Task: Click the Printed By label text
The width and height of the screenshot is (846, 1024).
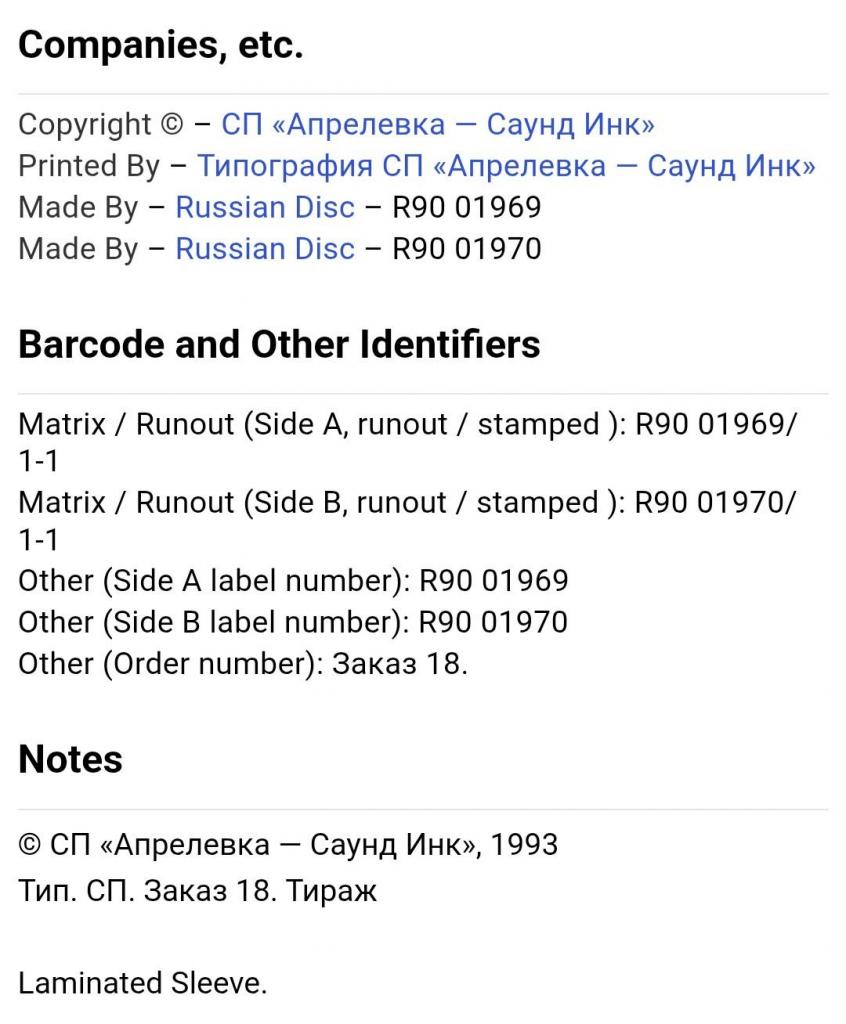Action: [x=88, y=166]
